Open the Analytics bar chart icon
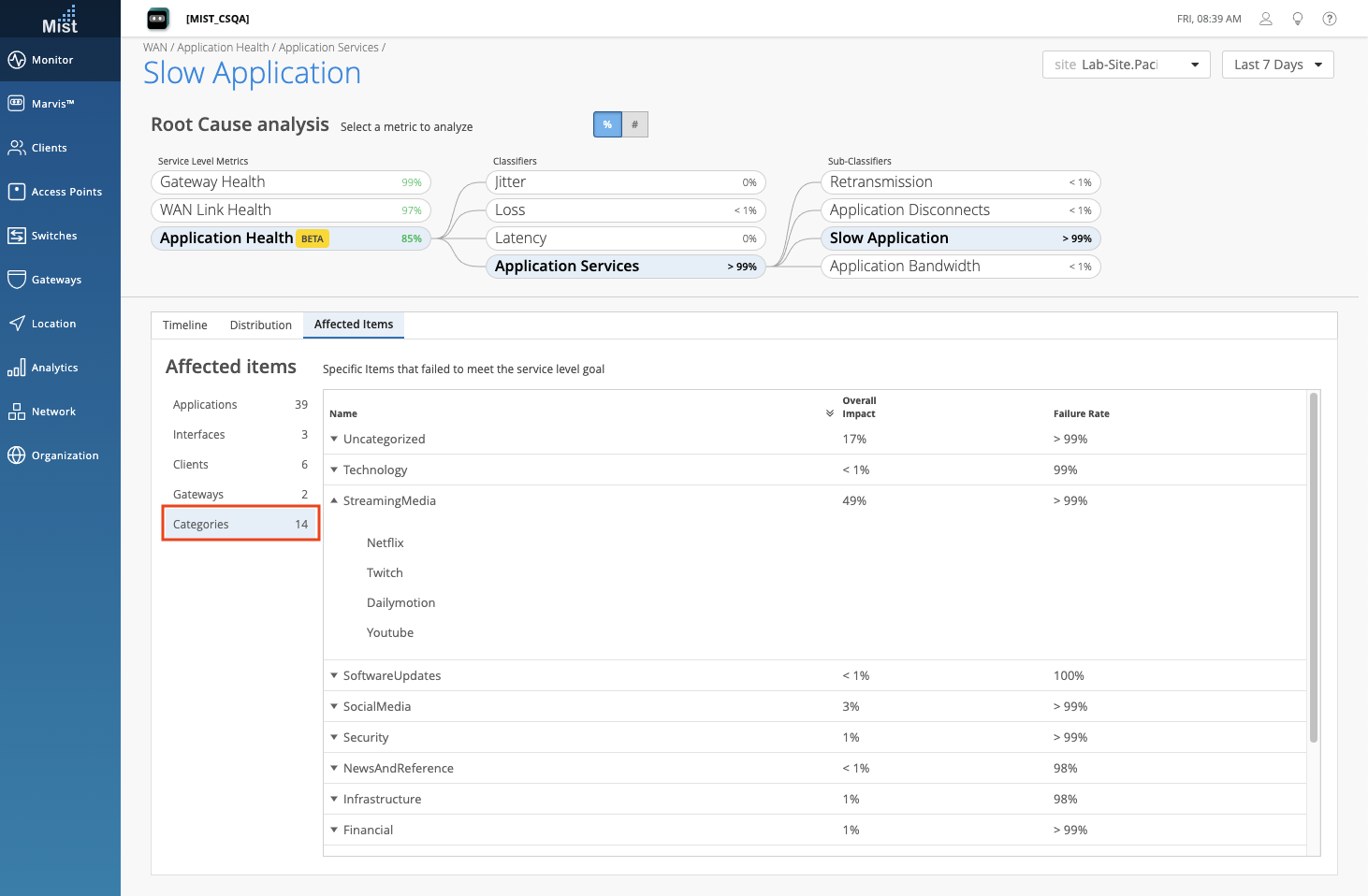The width and height of the screenshot is (1368, 896). [x=17, y=368]
